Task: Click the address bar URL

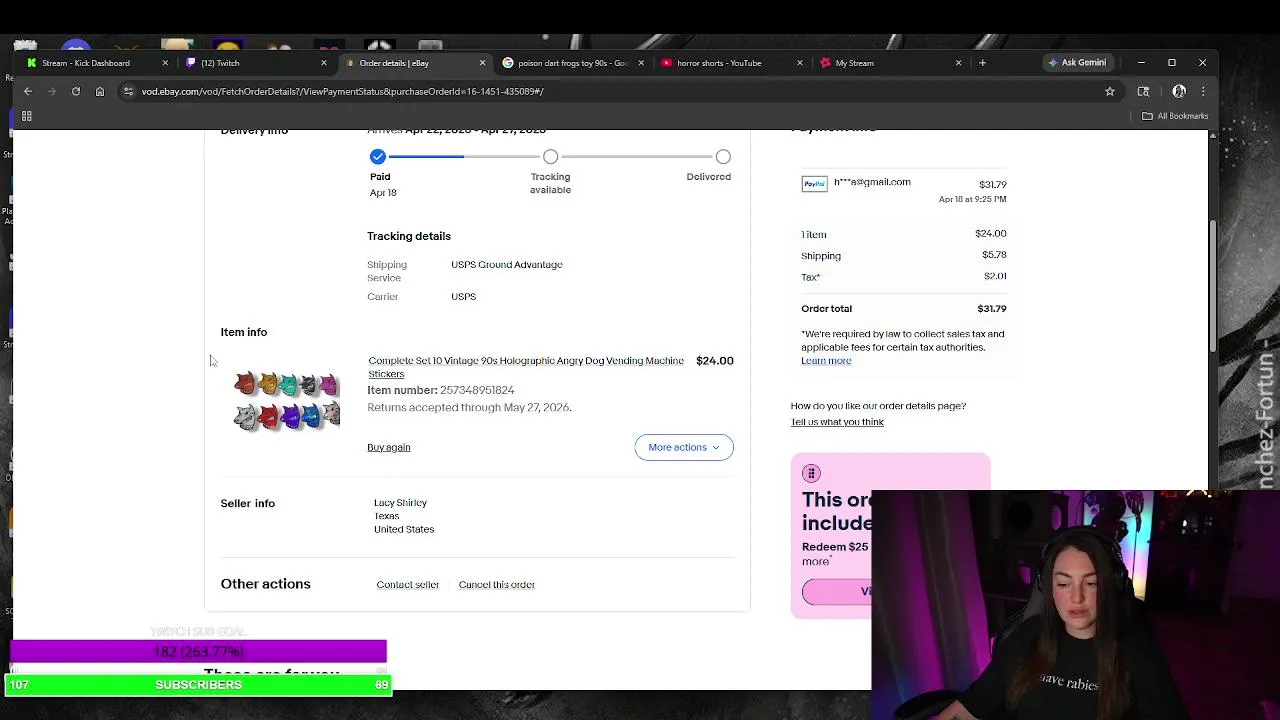Action: pyautogui.click(x=342, y=91)
